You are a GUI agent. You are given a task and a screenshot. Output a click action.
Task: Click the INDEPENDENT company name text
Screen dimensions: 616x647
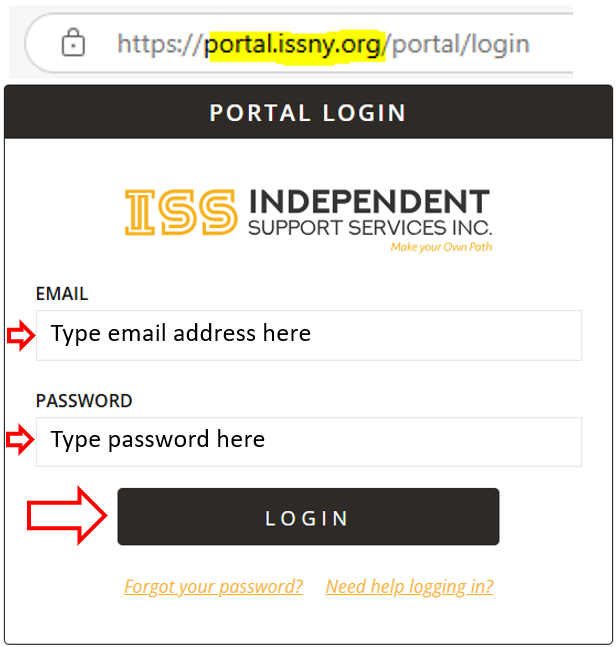[370, 201]
